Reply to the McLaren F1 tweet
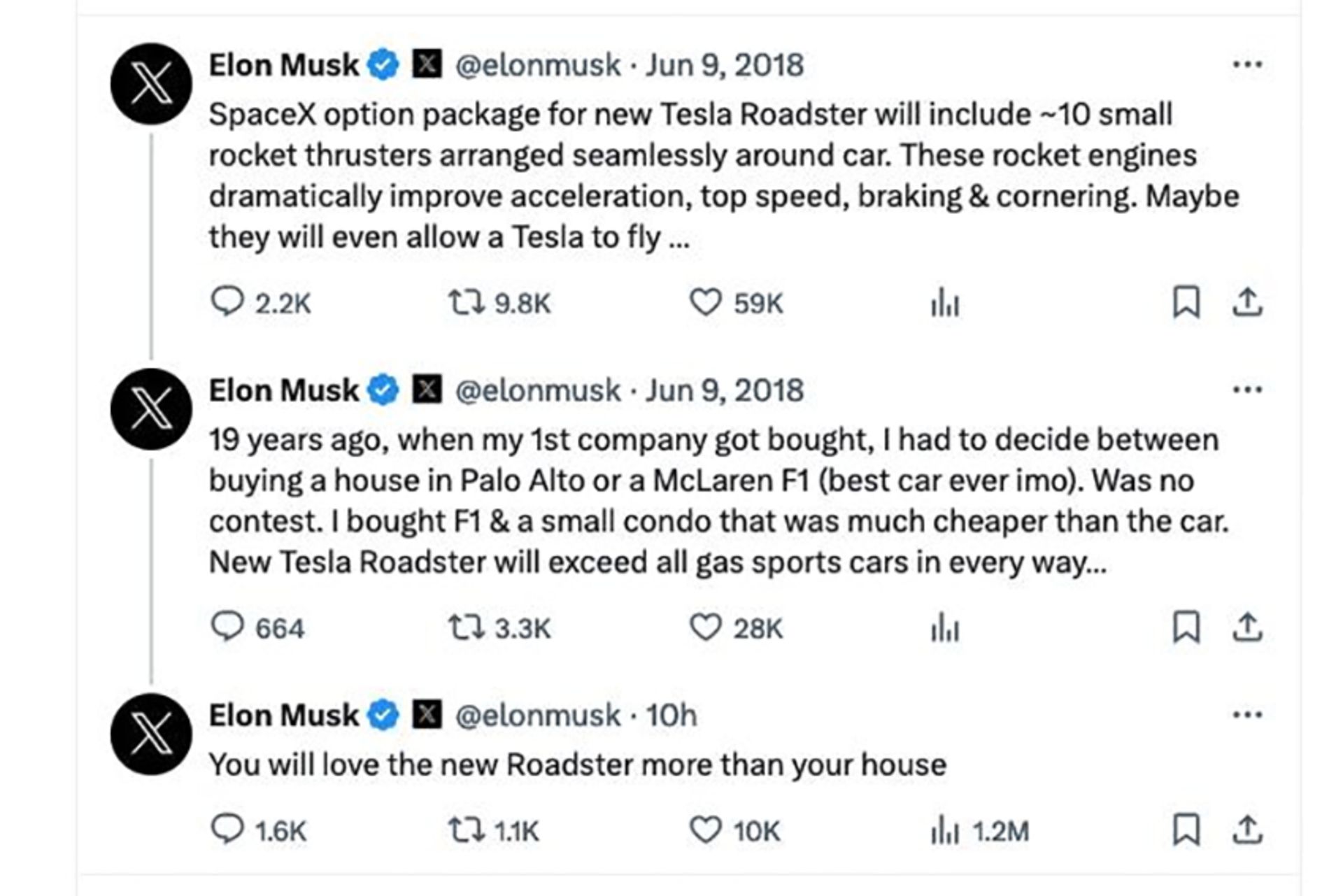Viewport: 1343px width, 896px height. 227,627
